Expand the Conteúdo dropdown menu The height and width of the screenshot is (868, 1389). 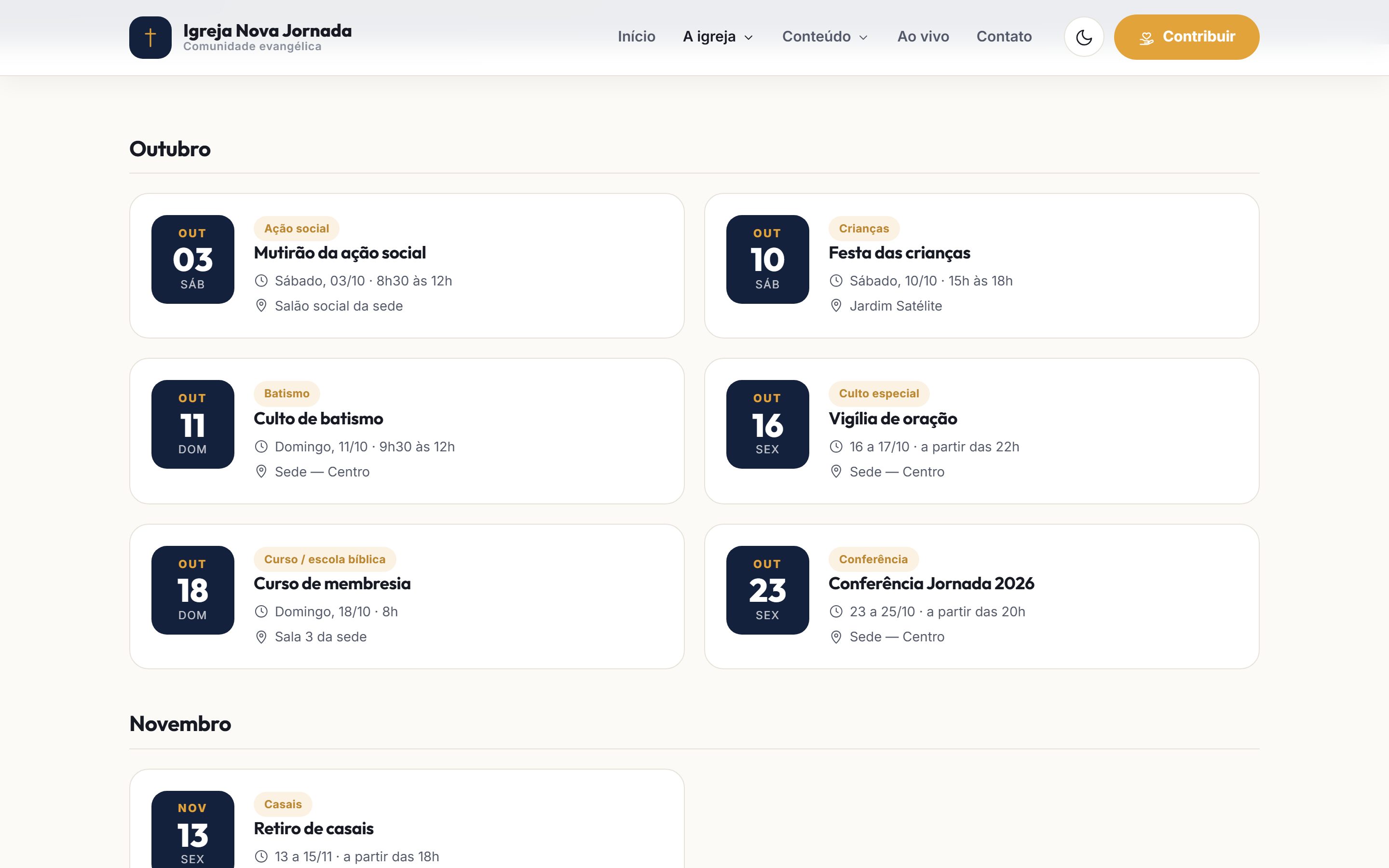click(825, 37)
